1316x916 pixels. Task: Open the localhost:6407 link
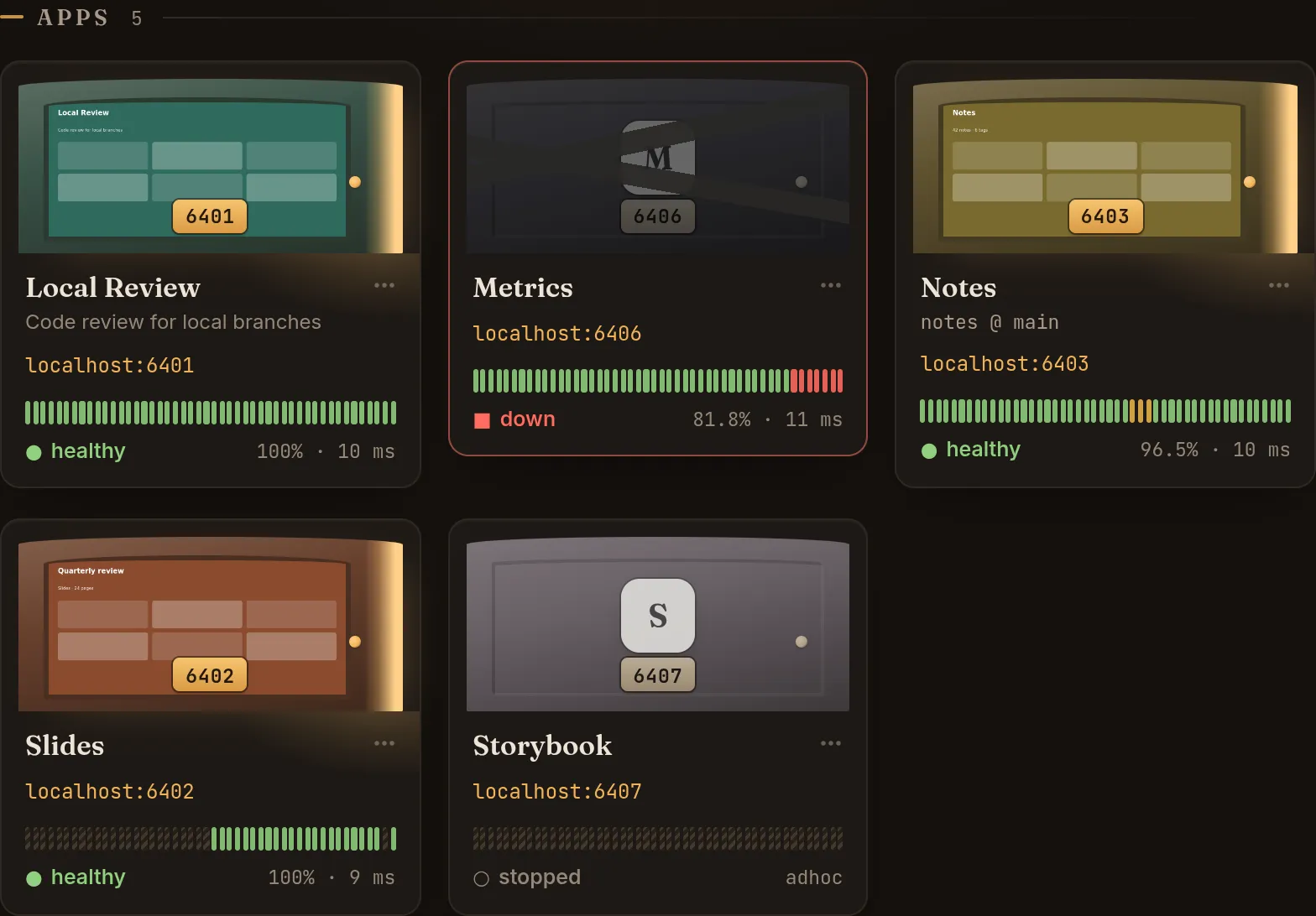pos(557,791)
